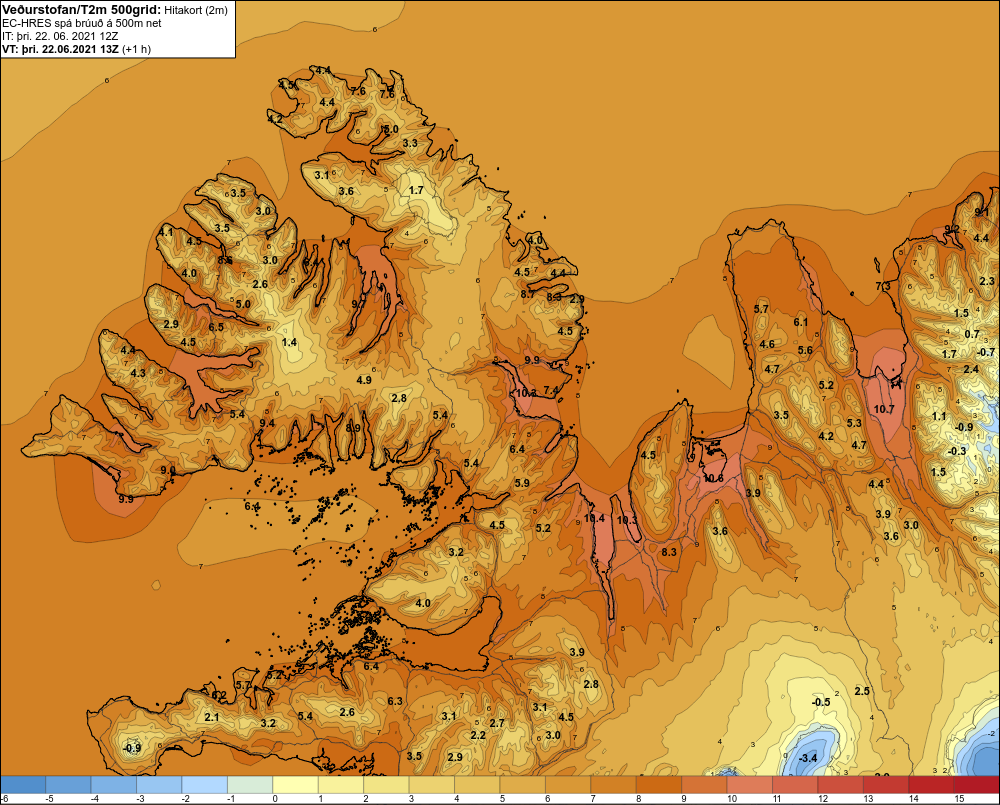Pick the legend swatch between 12 and 13
The width and height of the screenshot is (1000, 805).
pos(841,784)
